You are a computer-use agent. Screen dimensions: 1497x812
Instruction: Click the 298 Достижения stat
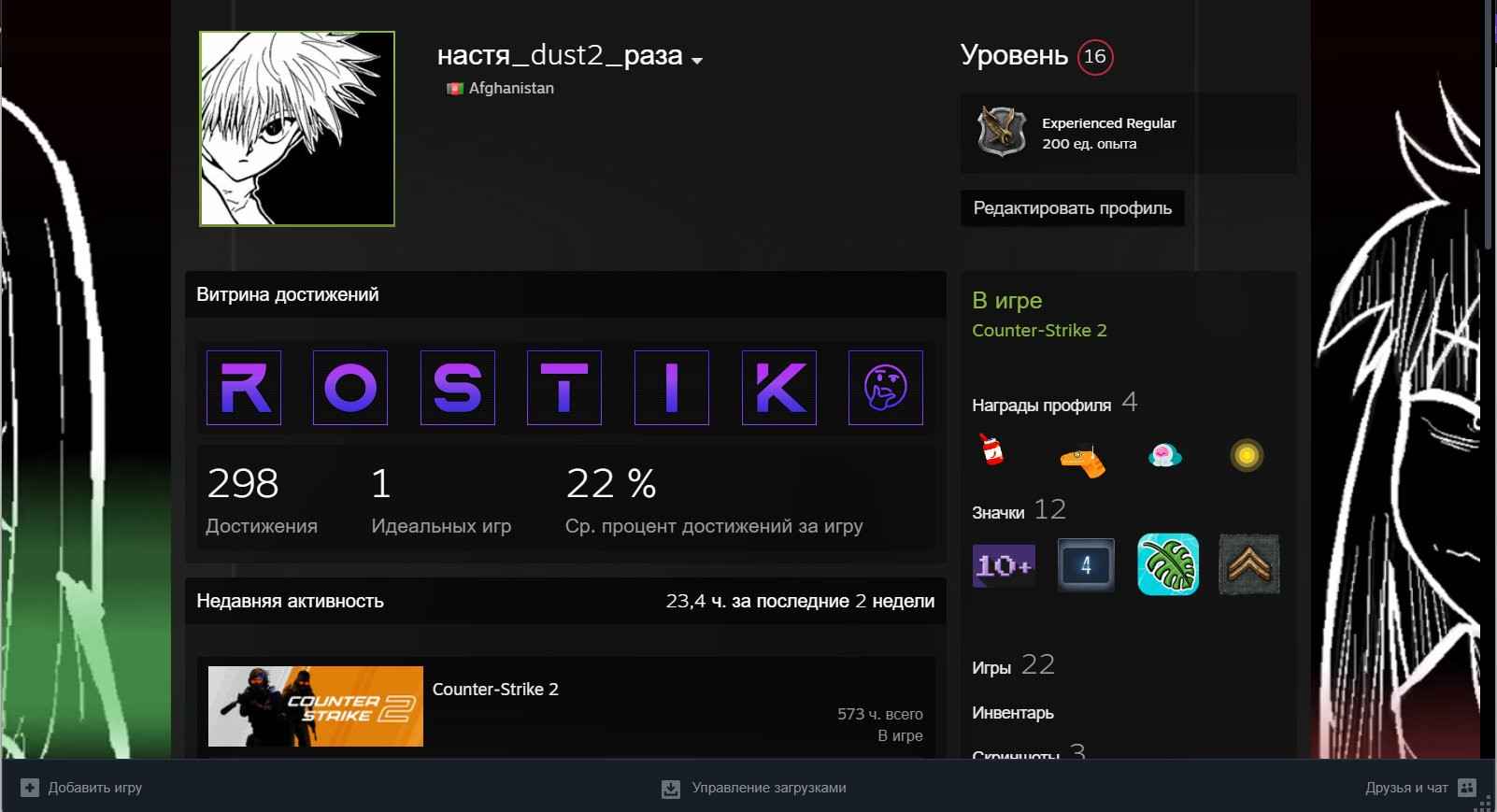pos(262,500)
